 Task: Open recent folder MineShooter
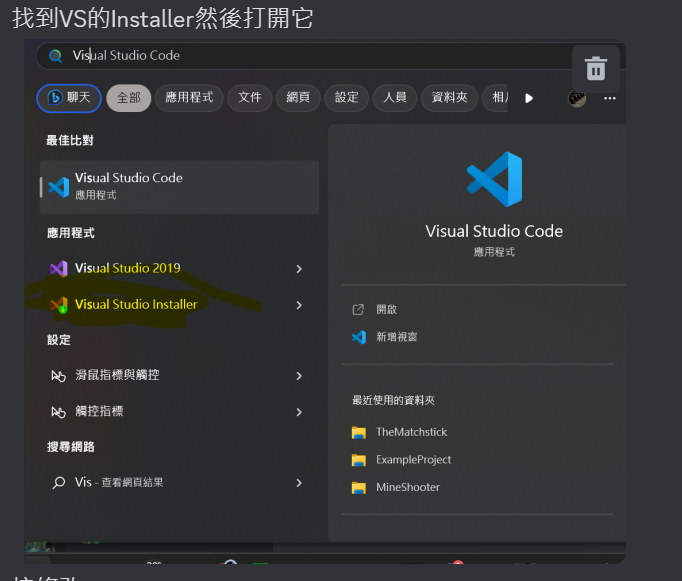click(x=408, y=487)
